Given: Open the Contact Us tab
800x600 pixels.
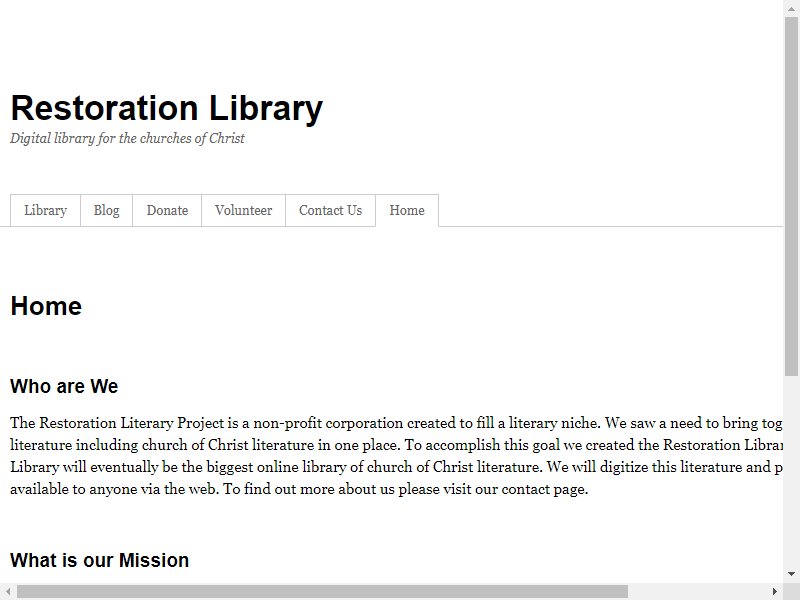Looking at the screenshot, I should [330, 210].
